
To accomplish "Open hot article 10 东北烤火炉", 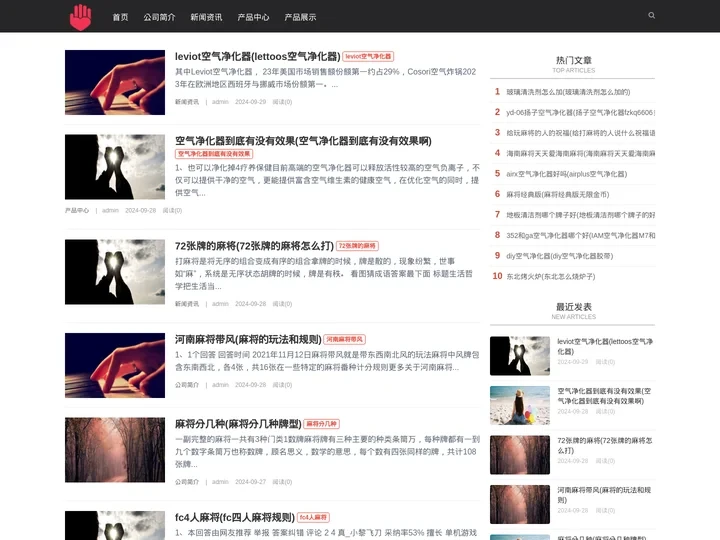I will tap(551, 277).
